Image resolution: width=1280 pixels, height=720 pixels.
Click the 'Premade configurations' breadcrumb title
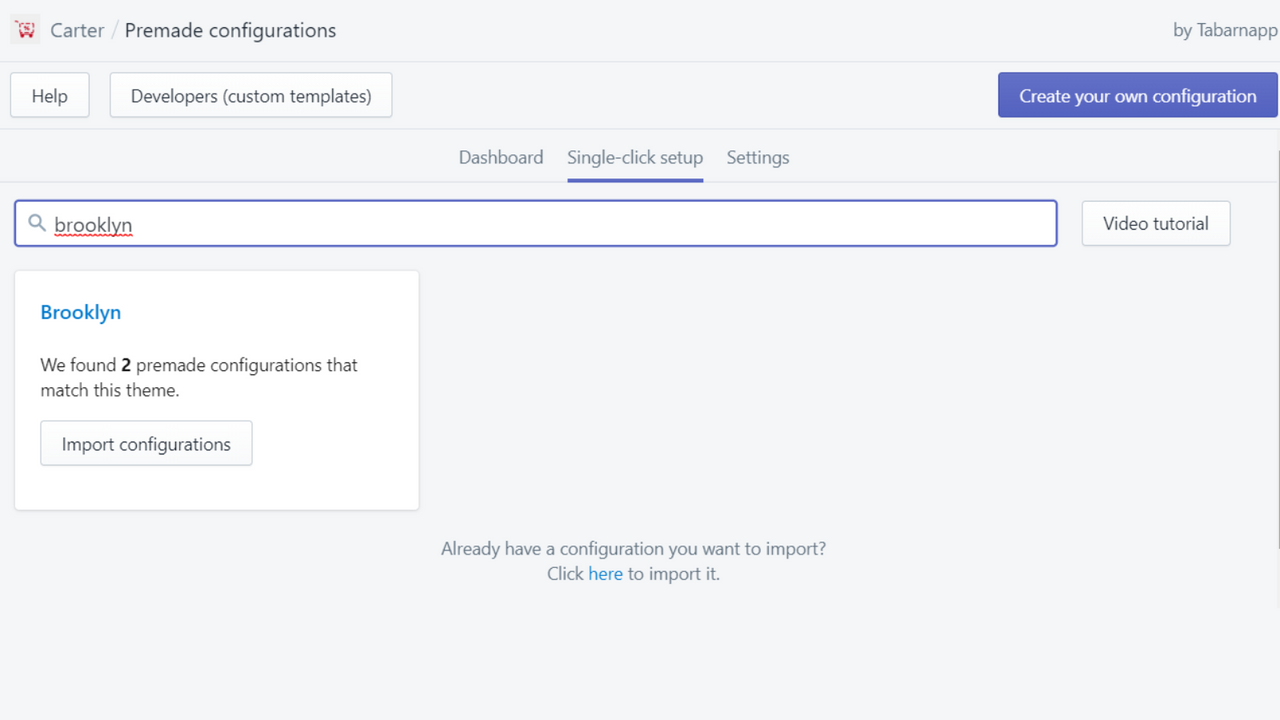pos(229,30)
